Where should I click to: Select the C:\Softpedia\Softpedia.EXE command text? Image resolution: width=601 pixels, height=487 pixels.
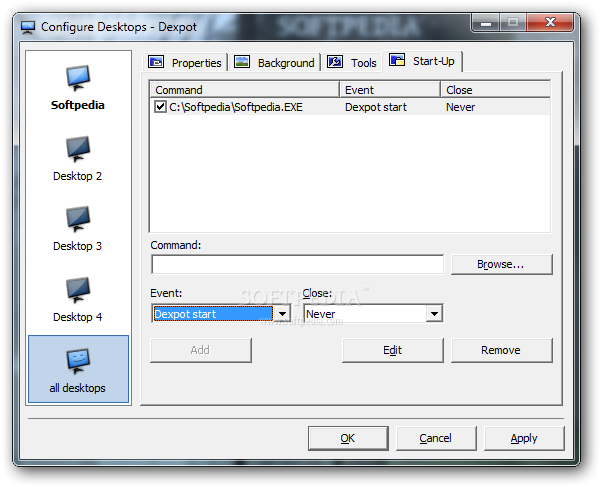[236, 107]
